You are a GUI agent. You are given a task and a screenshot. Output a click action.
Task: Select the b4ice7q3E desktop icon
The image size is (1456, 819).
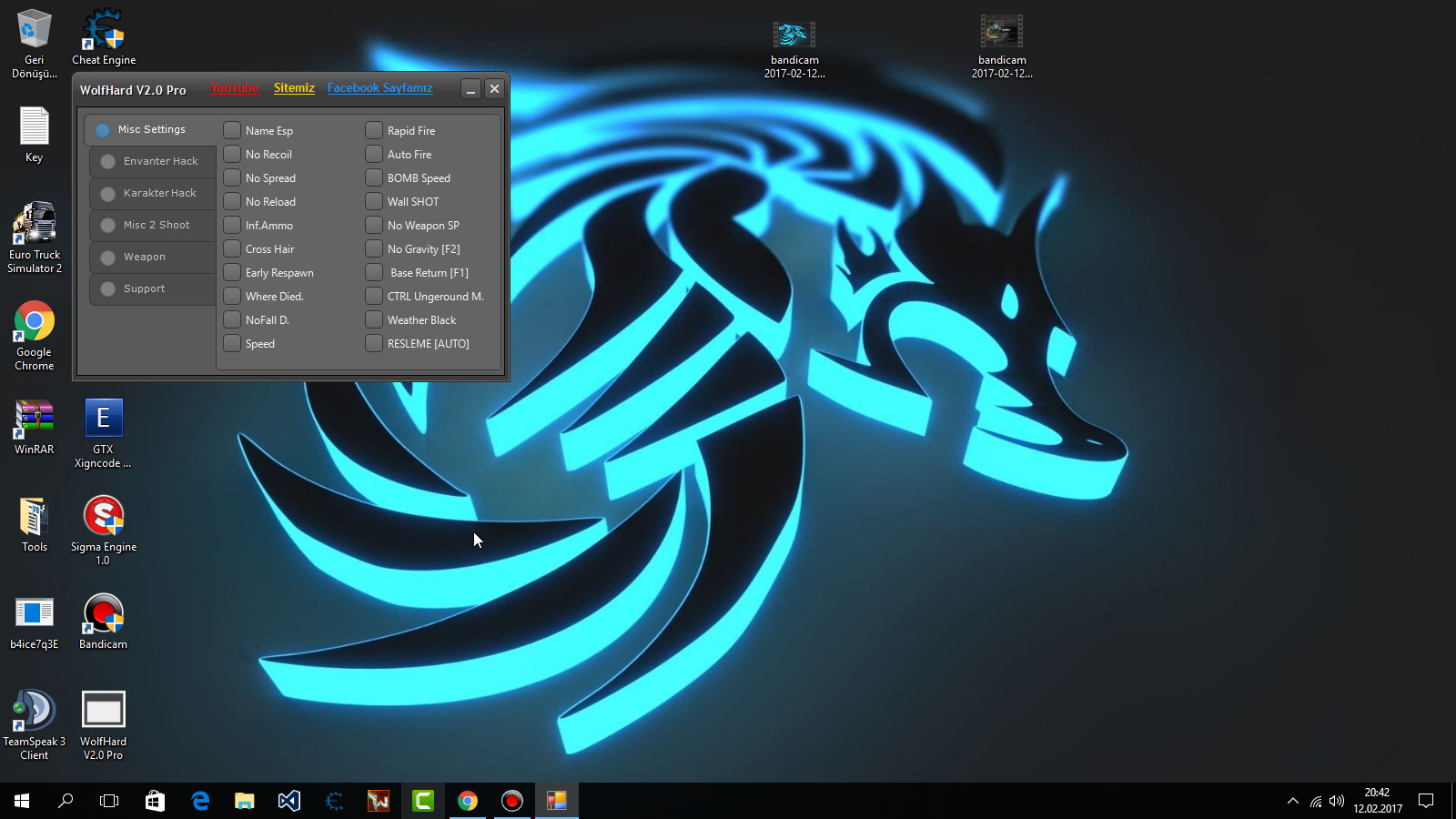(35, 622)
